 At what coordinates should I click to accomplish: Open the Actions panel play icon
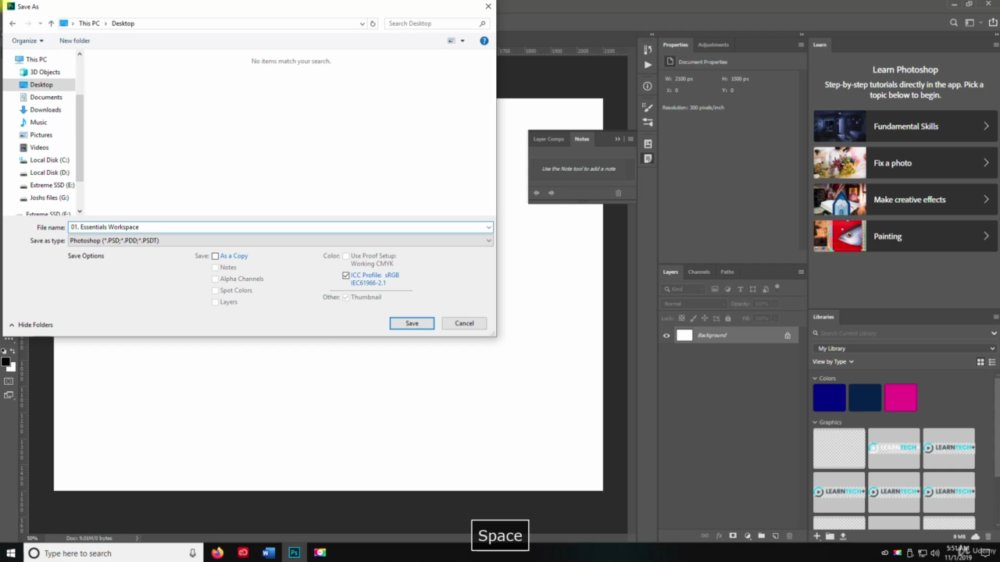(x=647, y=65)
